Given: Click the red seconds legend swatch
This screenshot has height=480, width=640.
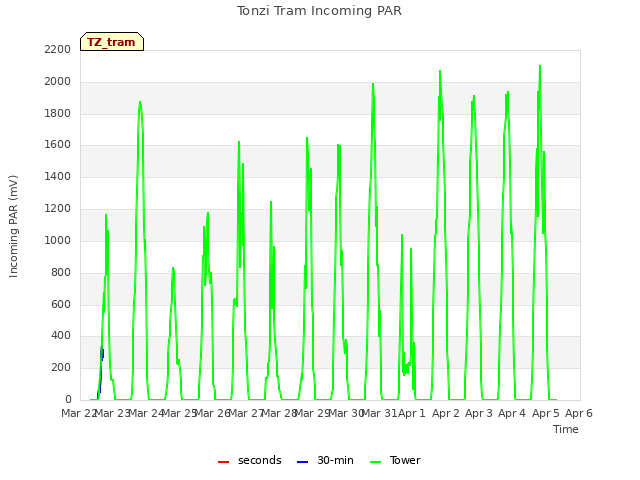Looking at the screenshot, I should click(223, 462).
